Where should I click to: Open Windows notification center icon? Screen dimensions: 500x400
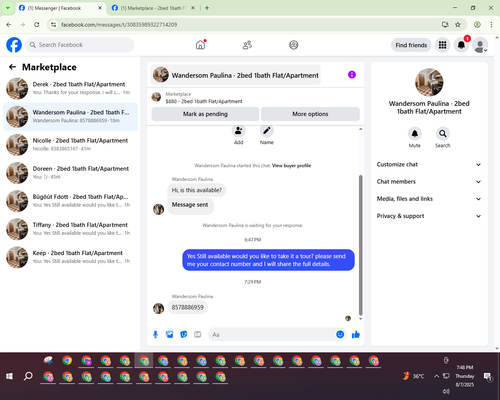488,377
